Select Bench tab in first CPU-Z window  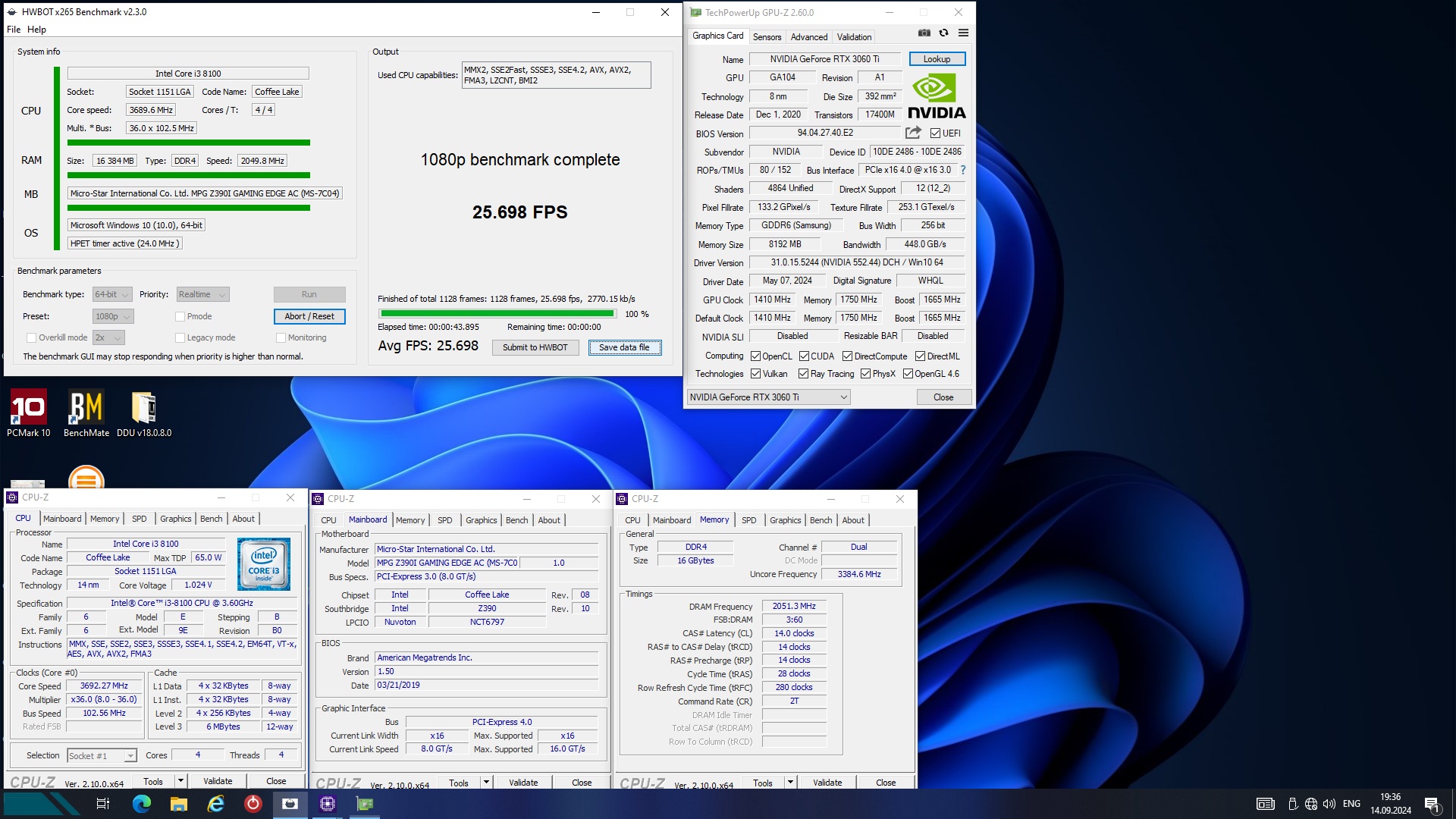[x=212, y=519]
